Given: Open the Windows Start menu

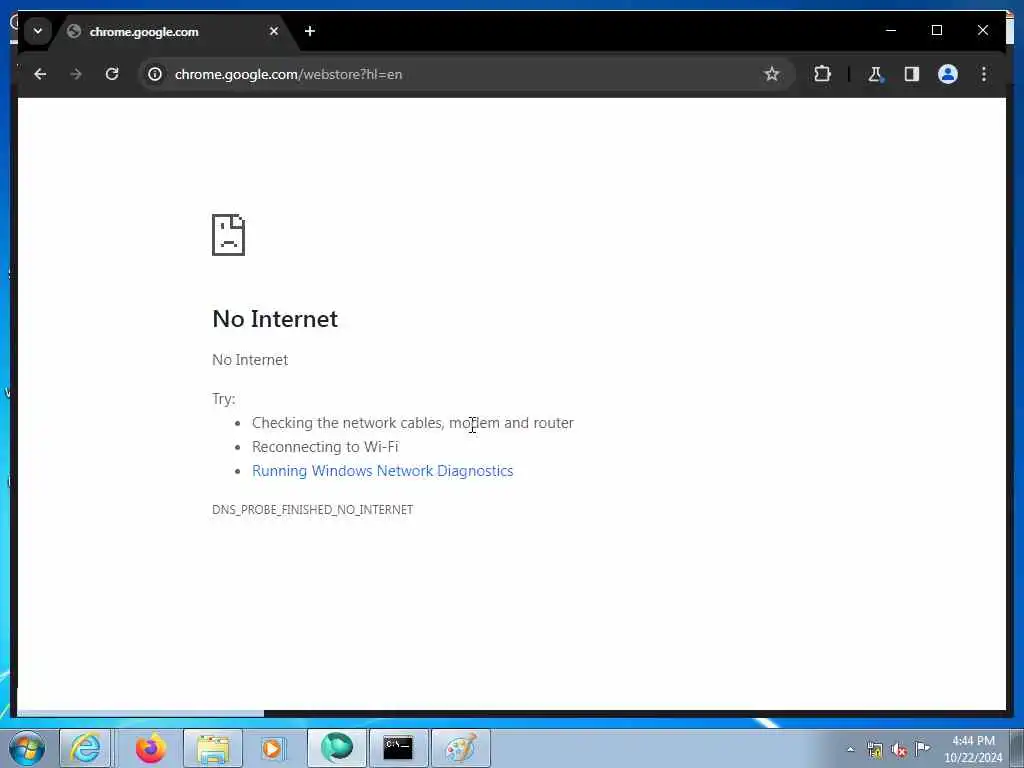Looking at the screenshot, I should point(27,748).
